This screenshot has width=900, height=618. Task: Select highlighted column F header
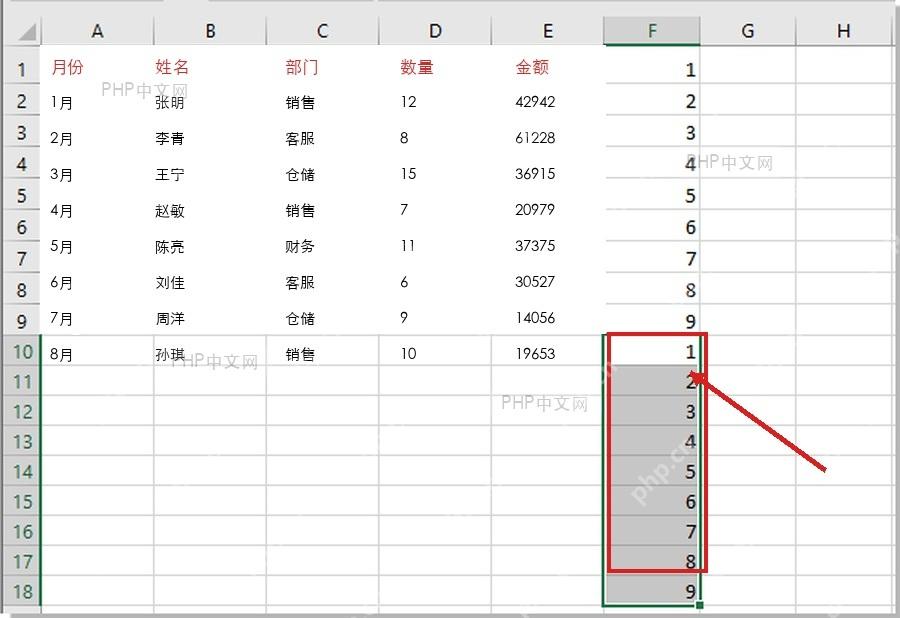click(652, 31)
